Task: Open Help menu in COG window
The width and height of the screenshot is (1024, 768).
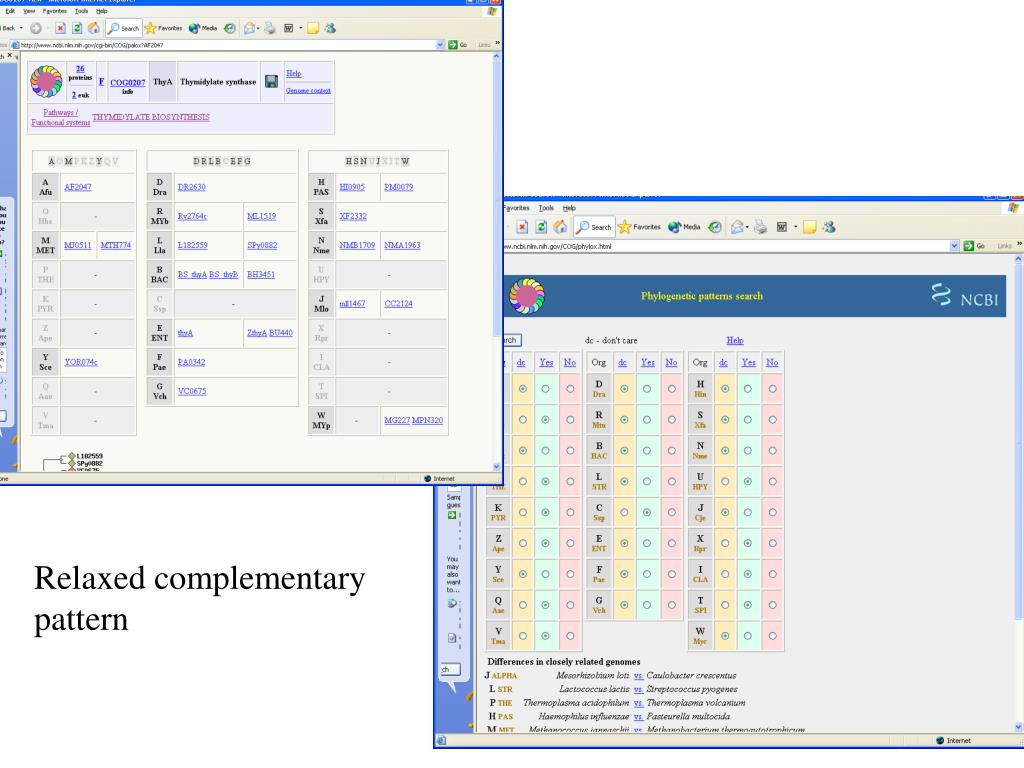Action: click(x=101, y=10)
